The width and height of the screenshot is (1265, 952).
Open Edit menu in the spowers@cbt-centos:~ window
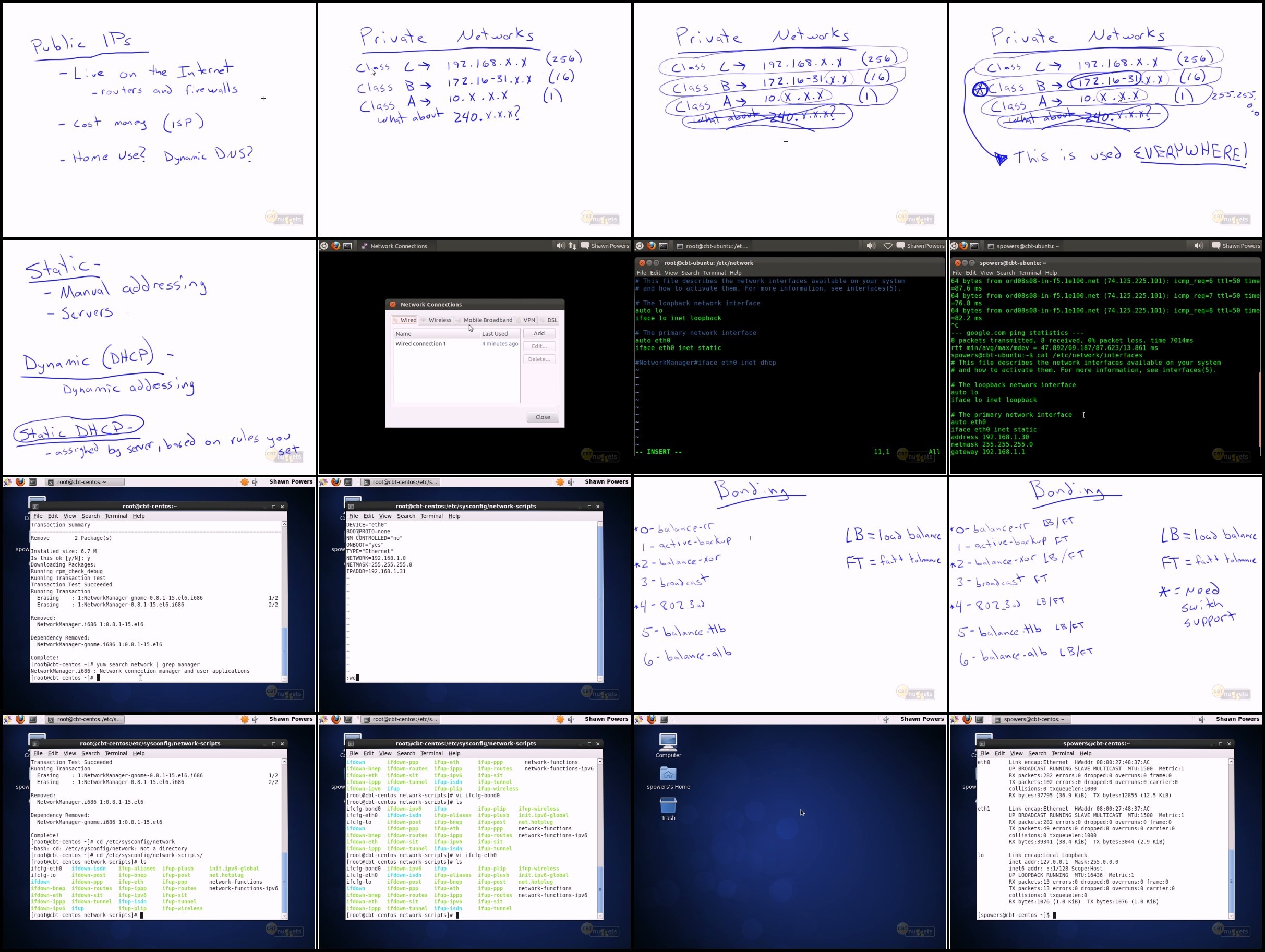point(999,754)
